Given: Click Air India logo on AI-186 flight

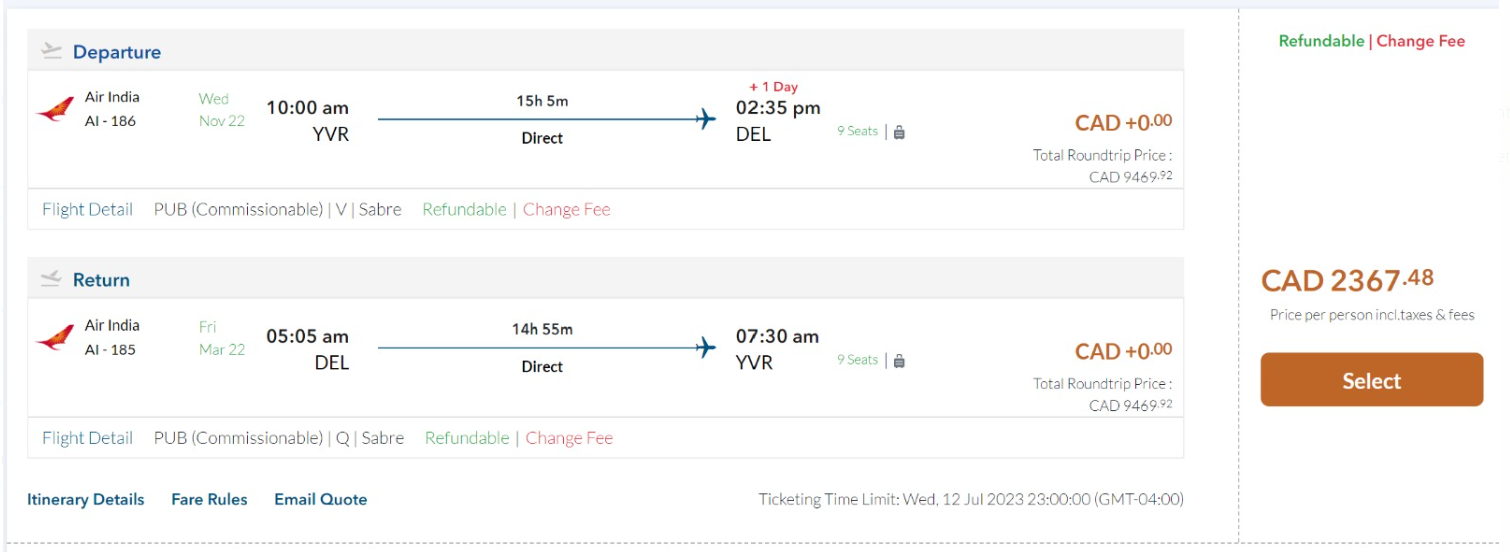Looking at the screenshot, I should (55, 110).
